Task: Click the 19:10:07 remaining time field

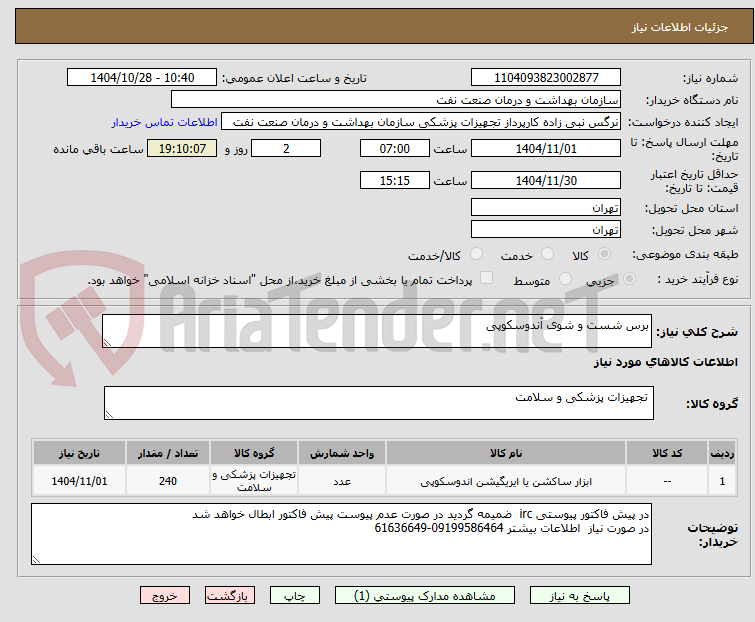Action: [182, 148]
